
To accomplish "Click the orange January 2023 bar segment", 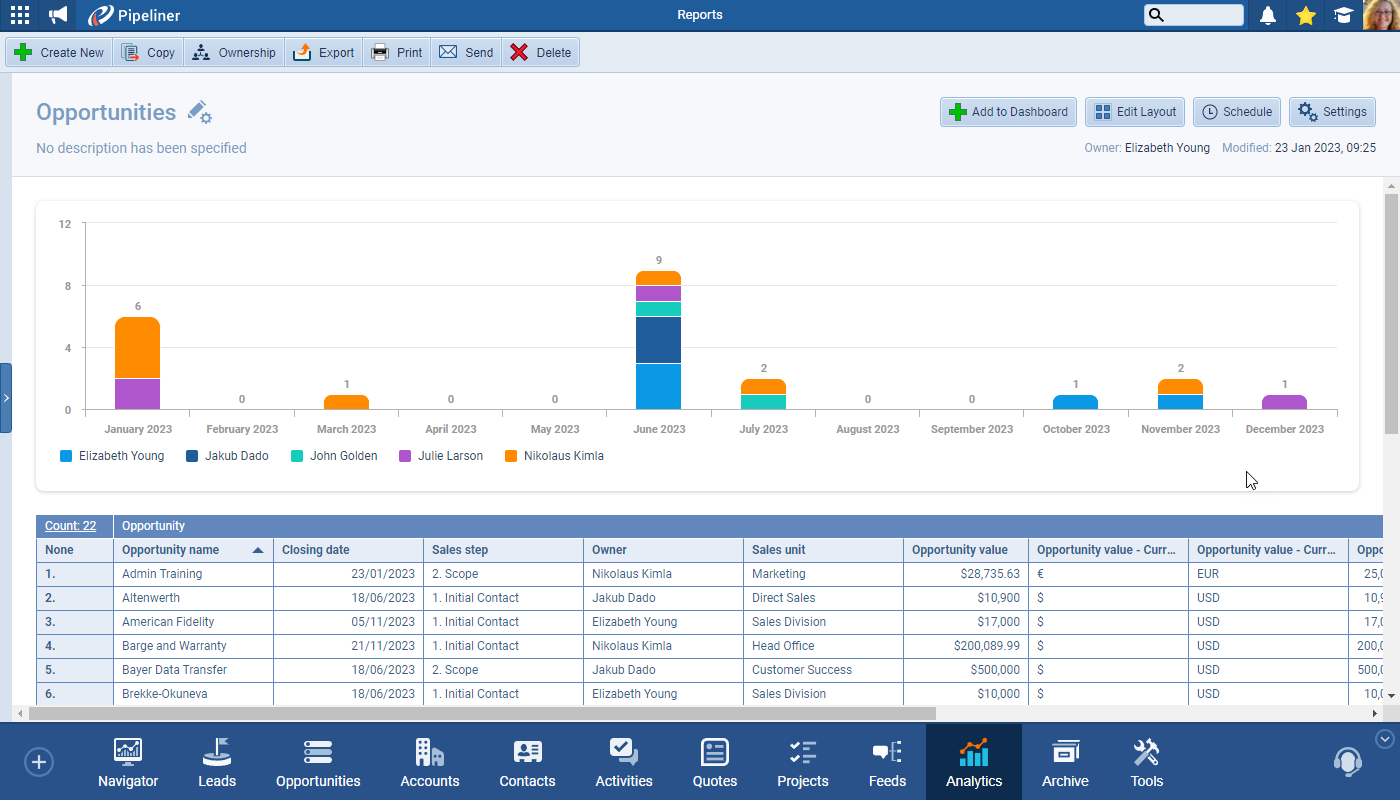I will pos(137,347).
